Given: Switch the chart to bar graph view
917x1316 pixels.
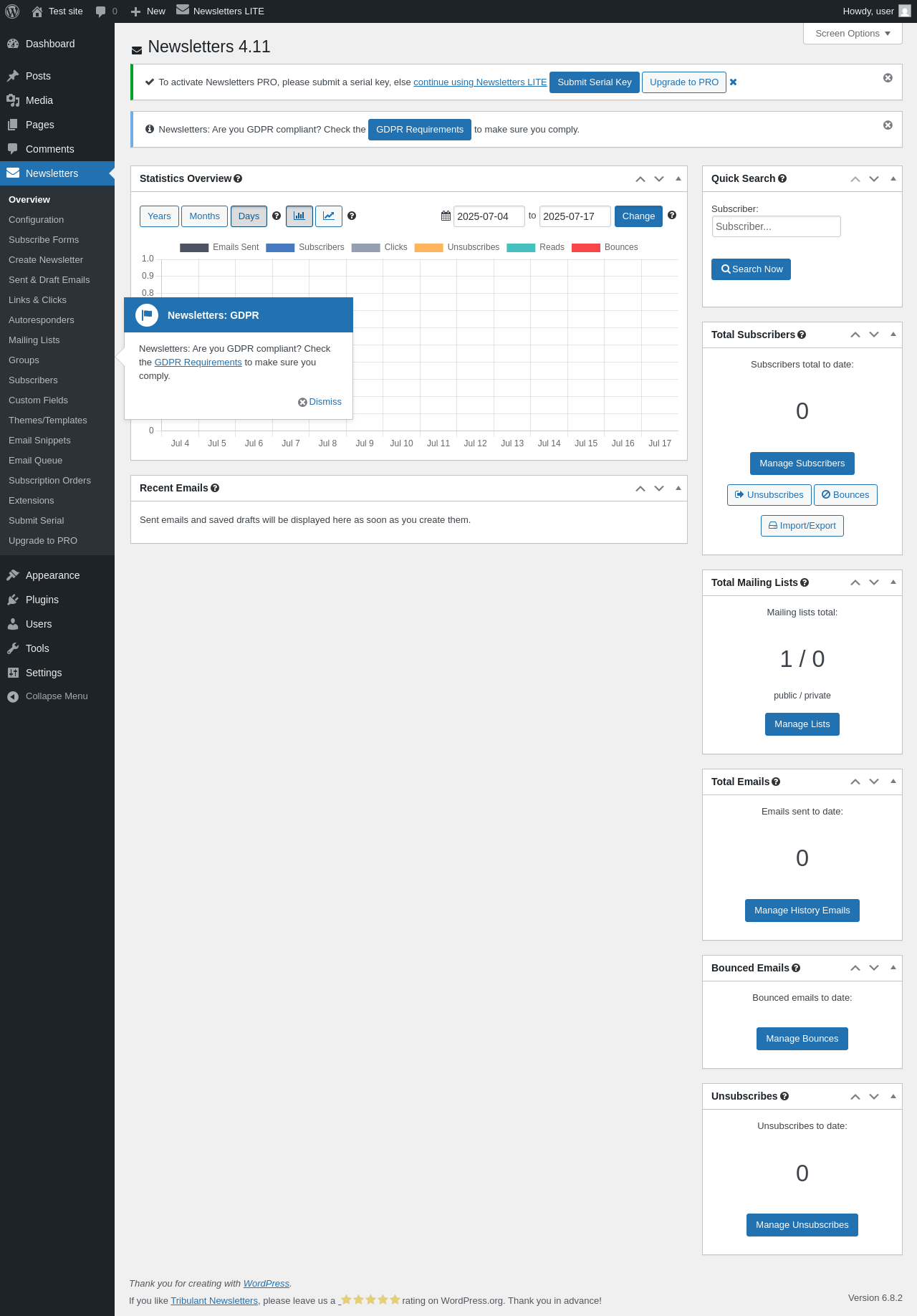Looking at the screenshot, I should point(299,216).
